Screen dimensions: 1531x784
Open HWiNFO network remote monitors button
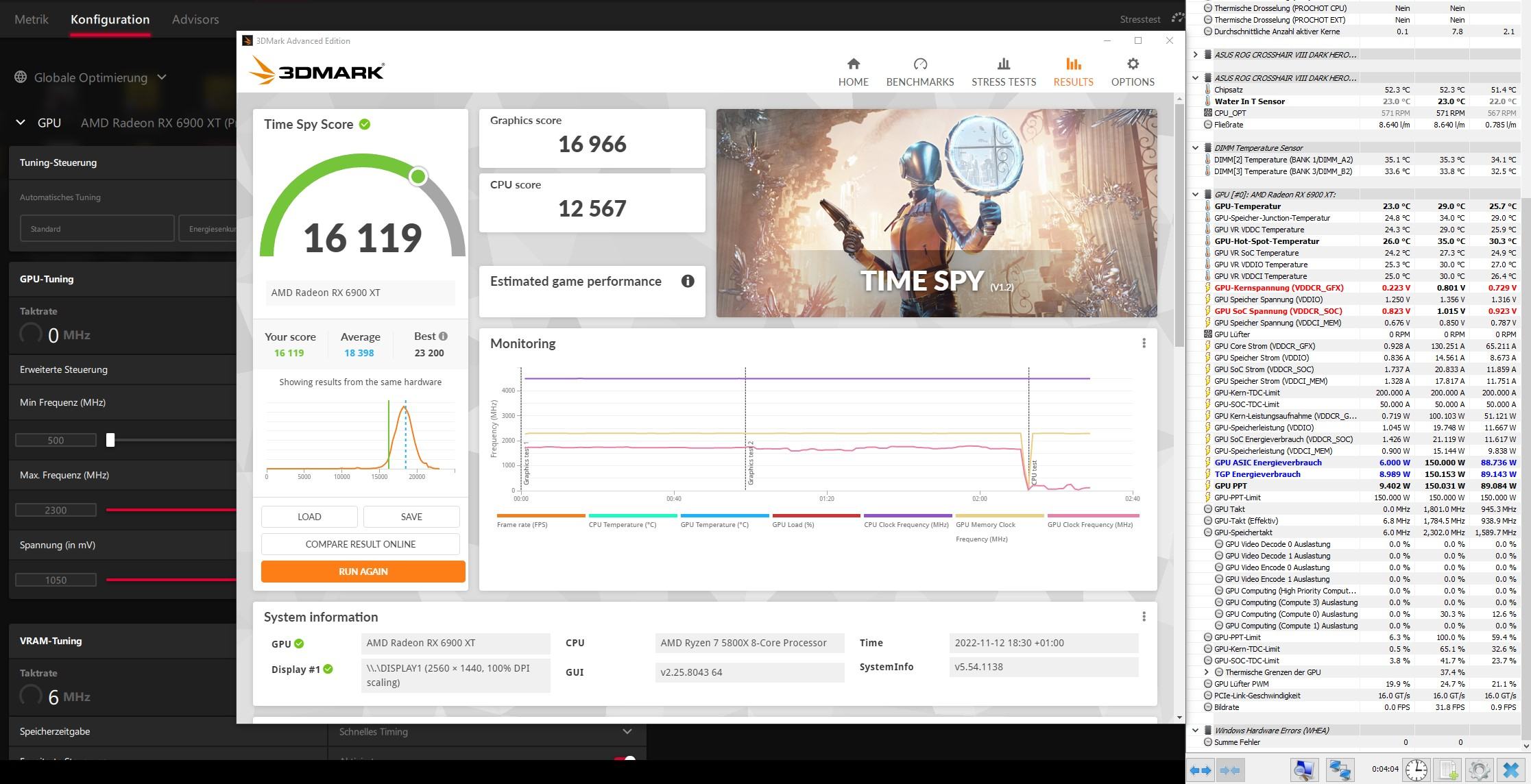point(1340,770)
